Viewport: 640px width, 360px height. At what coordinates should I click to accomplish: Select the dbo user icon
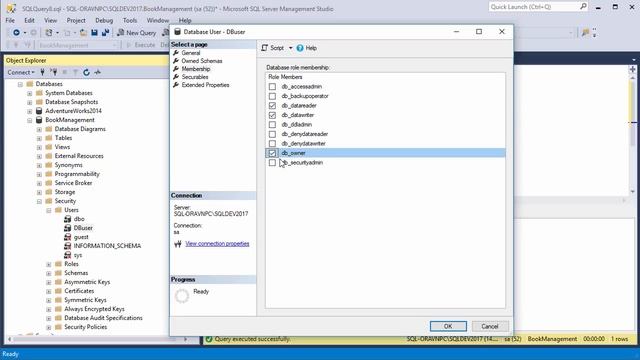click(x=68, y=219)
